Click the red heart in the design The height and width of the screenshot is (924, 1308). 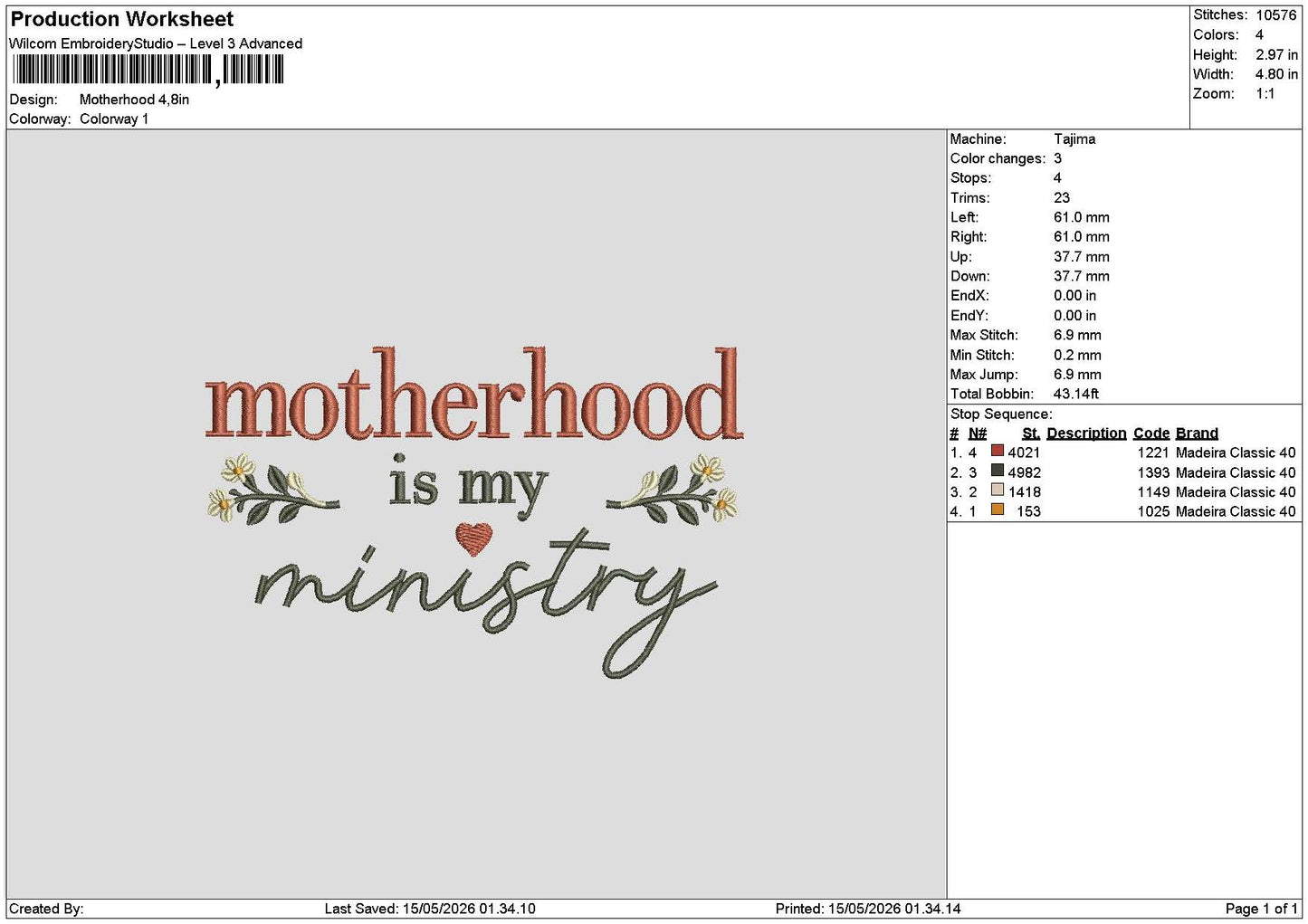pos(473,538)
